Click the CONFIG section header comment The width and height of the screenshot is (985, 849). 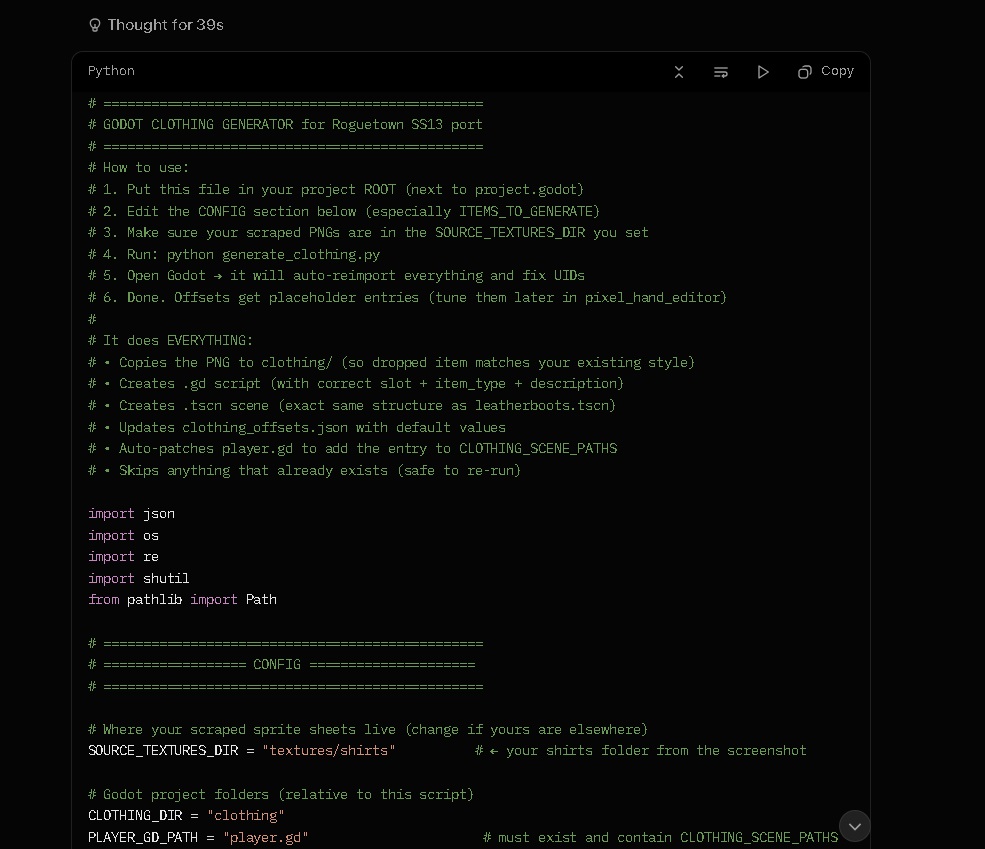(281, 664)
